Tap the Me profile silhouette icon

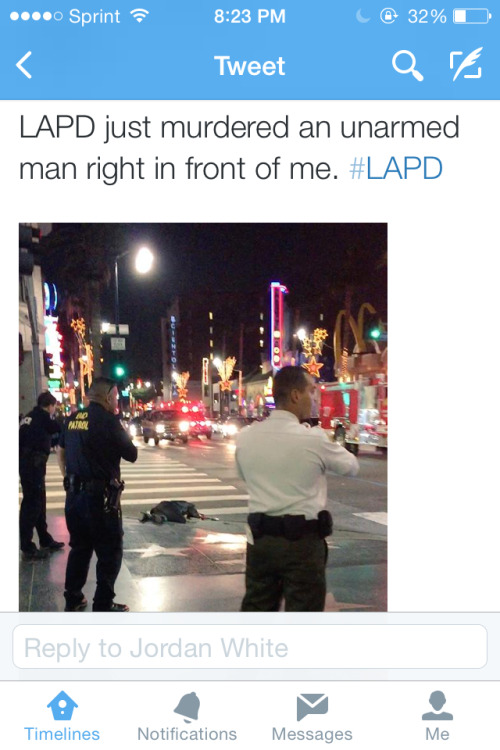[x=437, y=706]
